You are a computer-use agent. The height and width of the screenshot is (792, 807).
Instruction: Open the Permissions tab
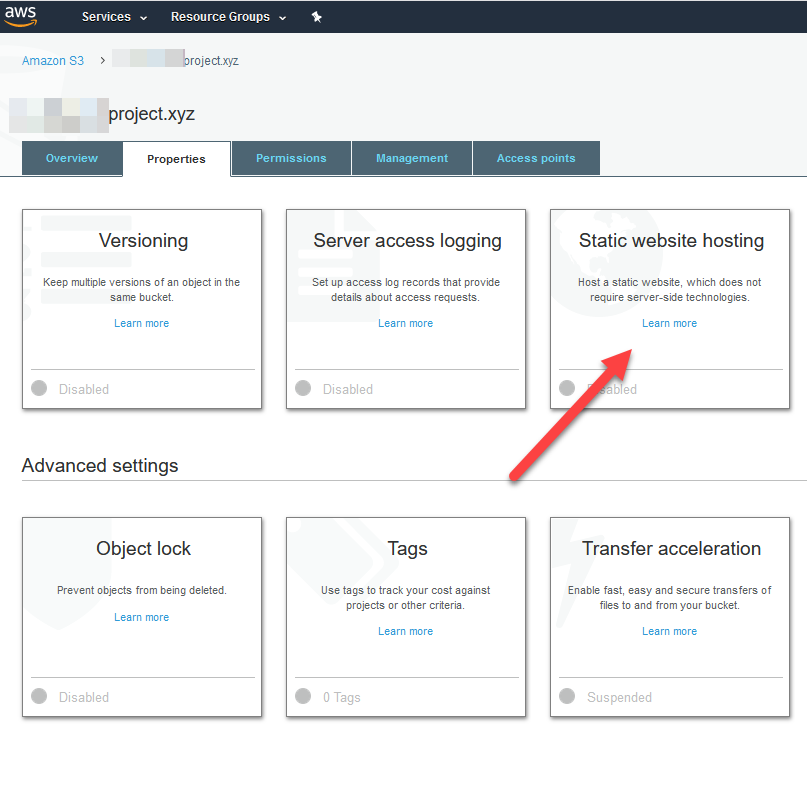click(291, 158)
